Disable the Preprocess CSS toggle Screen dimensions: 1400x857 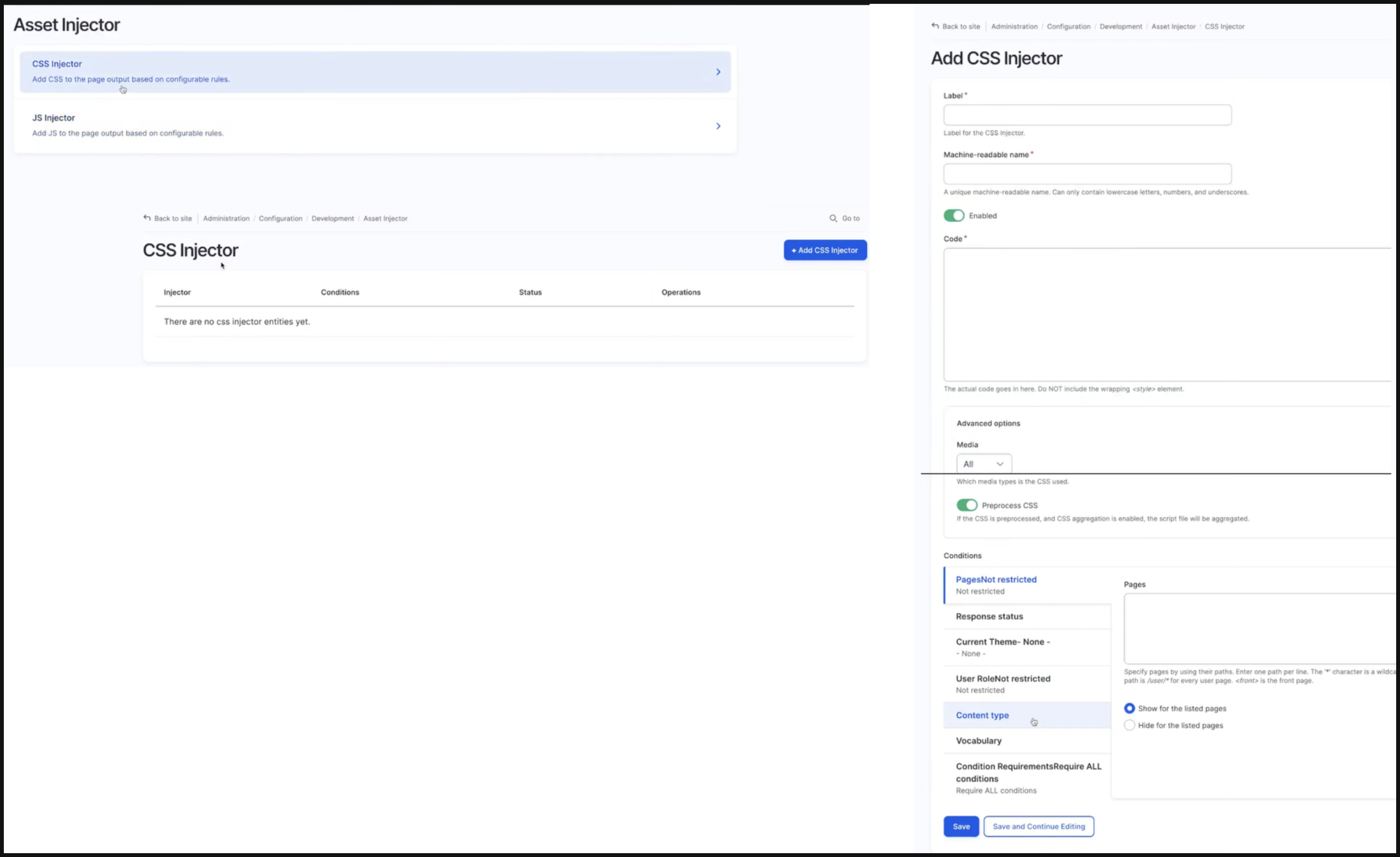(x=966, y=505)
